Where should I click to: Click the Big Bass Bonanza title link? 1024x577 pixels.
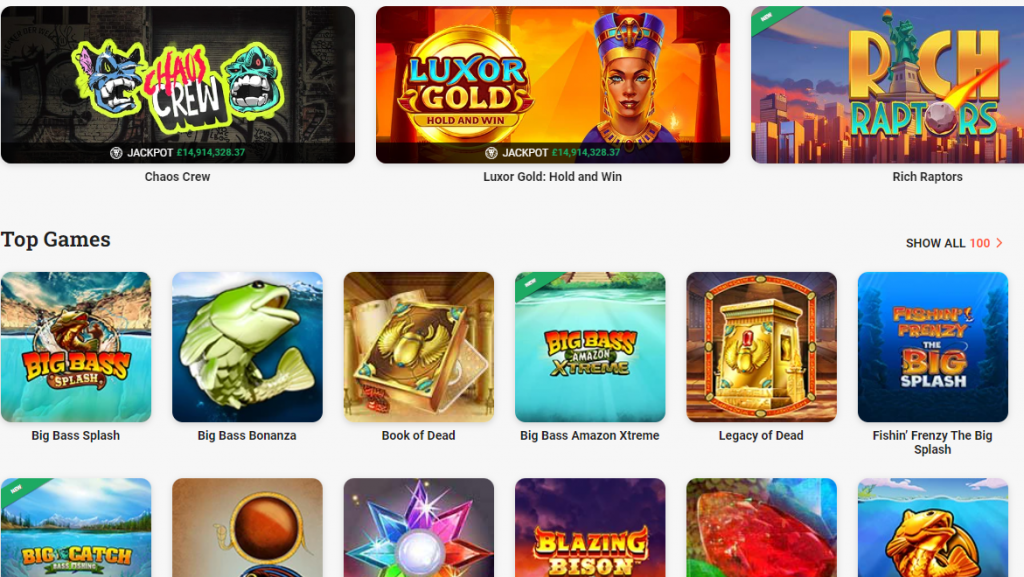click(247, 435)
